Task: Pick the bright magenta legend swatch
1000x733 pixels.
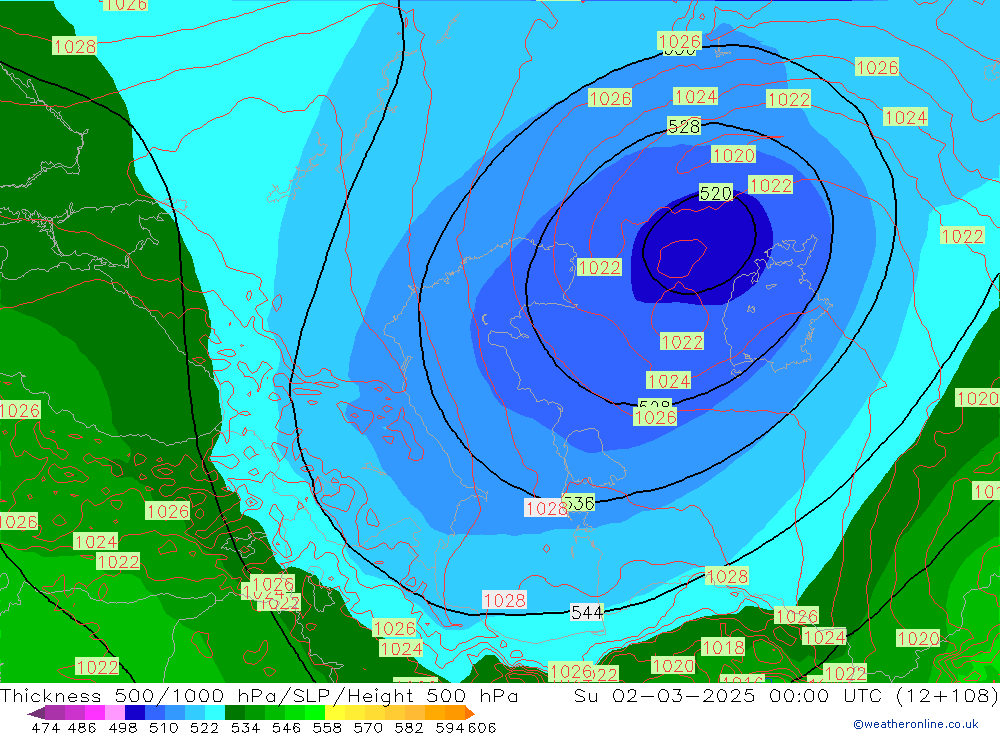Action: click(x=95, y=713)
